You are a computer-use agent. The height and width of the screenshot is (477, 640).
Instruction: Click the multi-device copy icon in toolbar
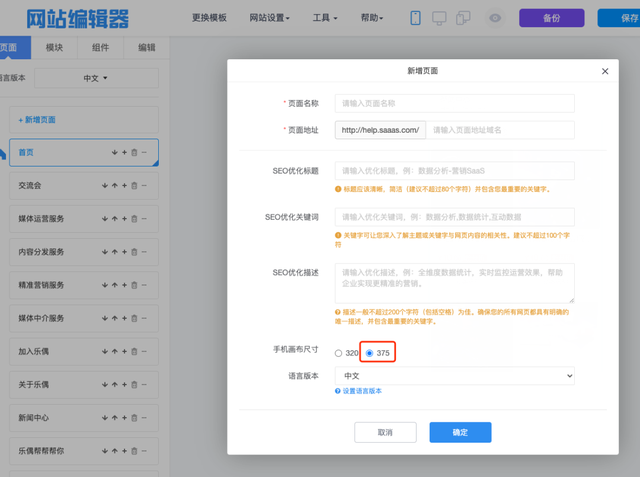pyautogui.click(x=463, y=18)
